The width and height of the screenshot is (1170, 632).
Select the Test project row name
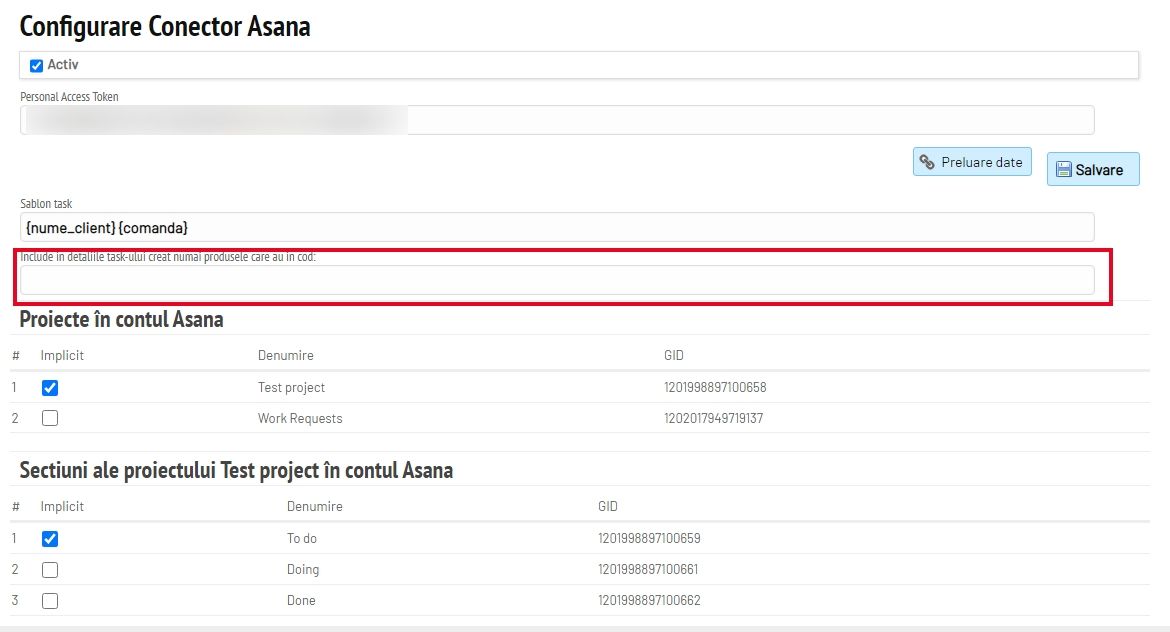(x=291, y=387)
